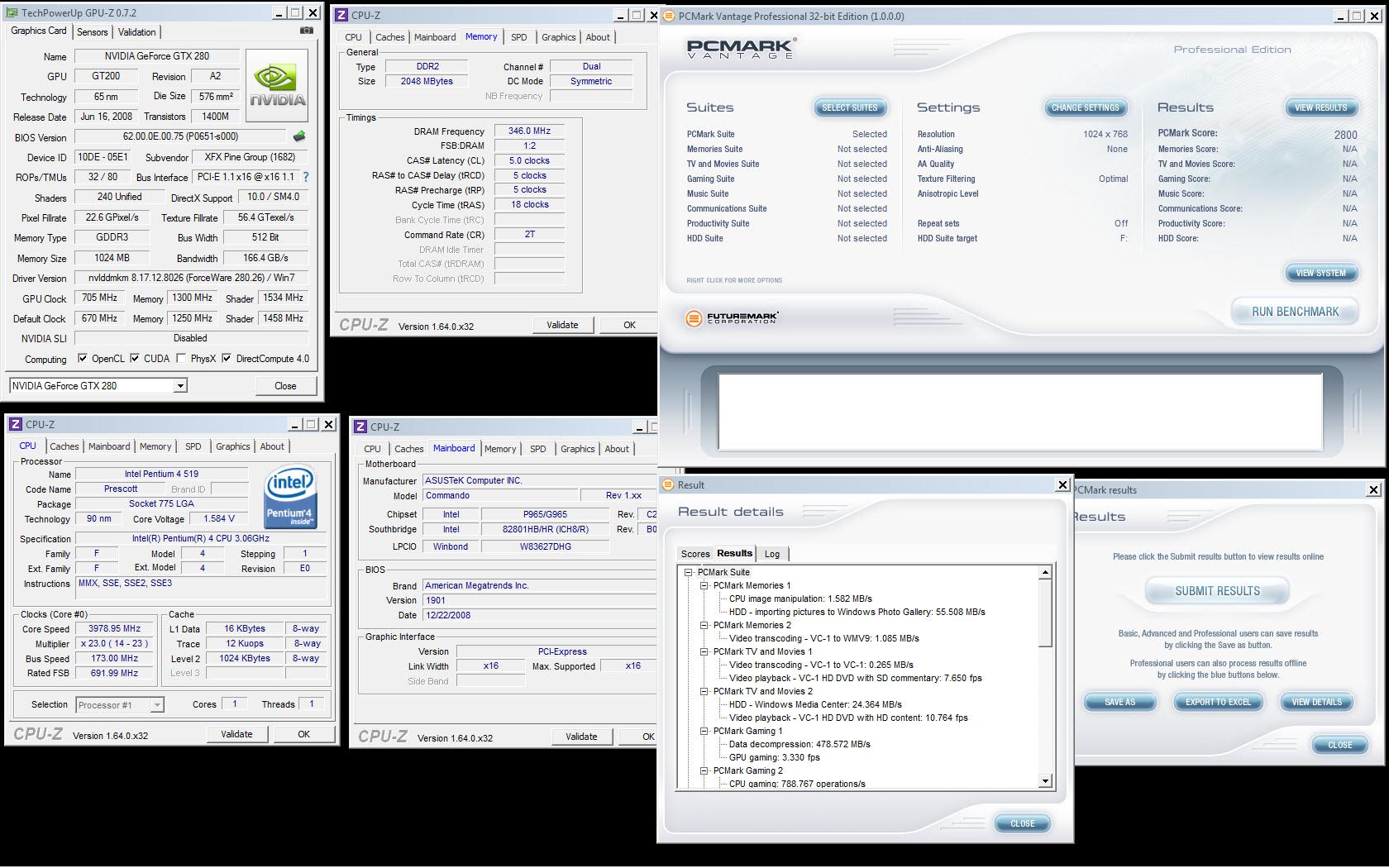Collapse the PCMark Memories 1 node
Viewport: 1389px width, 868px height.
(x=704, y=585)
